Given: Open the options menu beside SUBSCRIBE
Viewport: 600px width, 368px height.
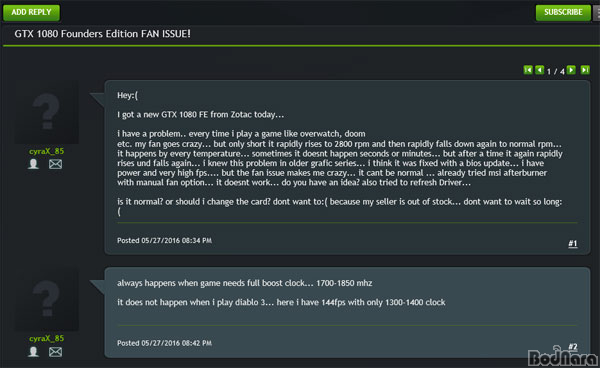Looking at the screenshot, I should point(597,12).
